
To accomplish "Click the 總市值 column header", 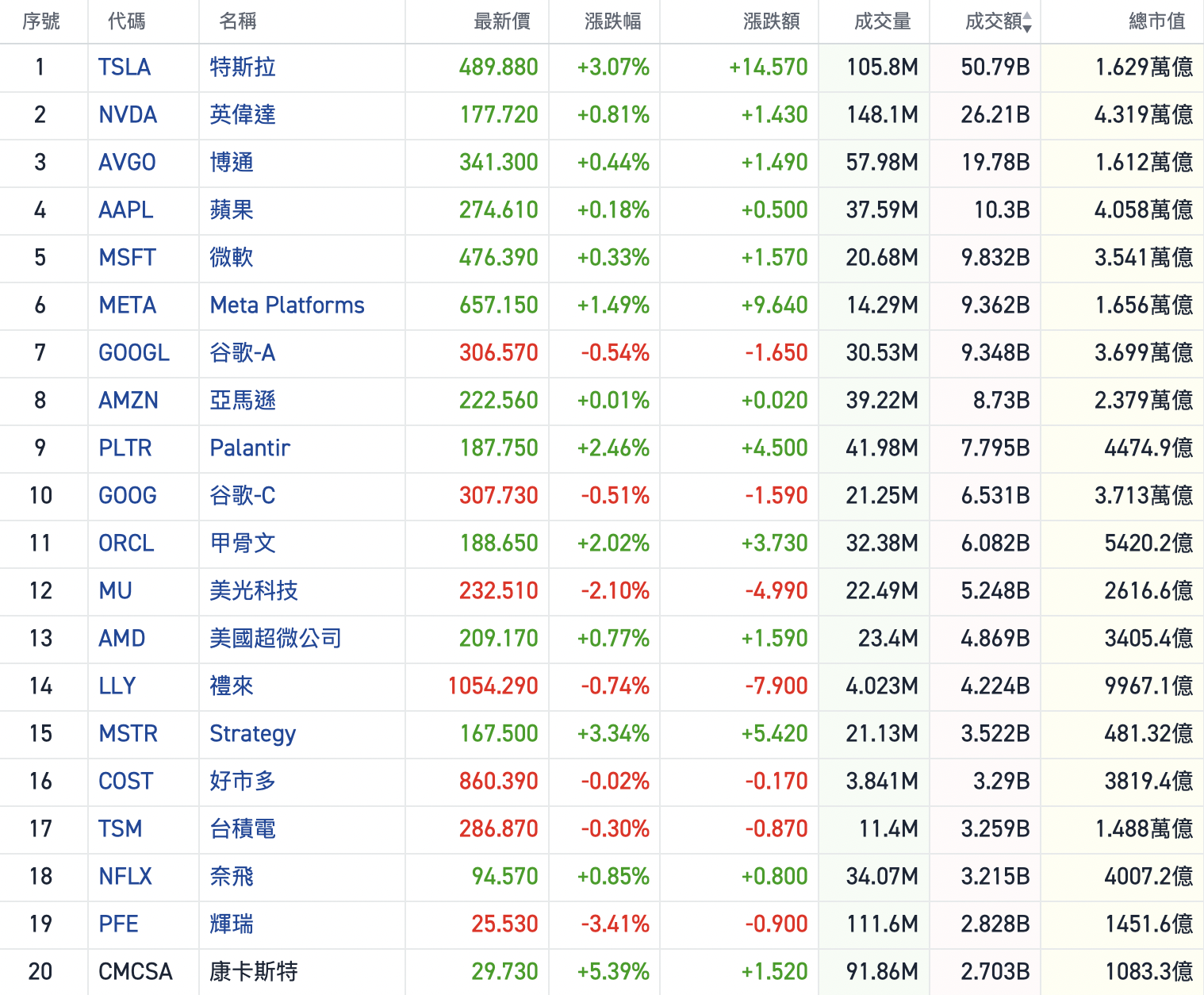I will (x=1156, y=22).
